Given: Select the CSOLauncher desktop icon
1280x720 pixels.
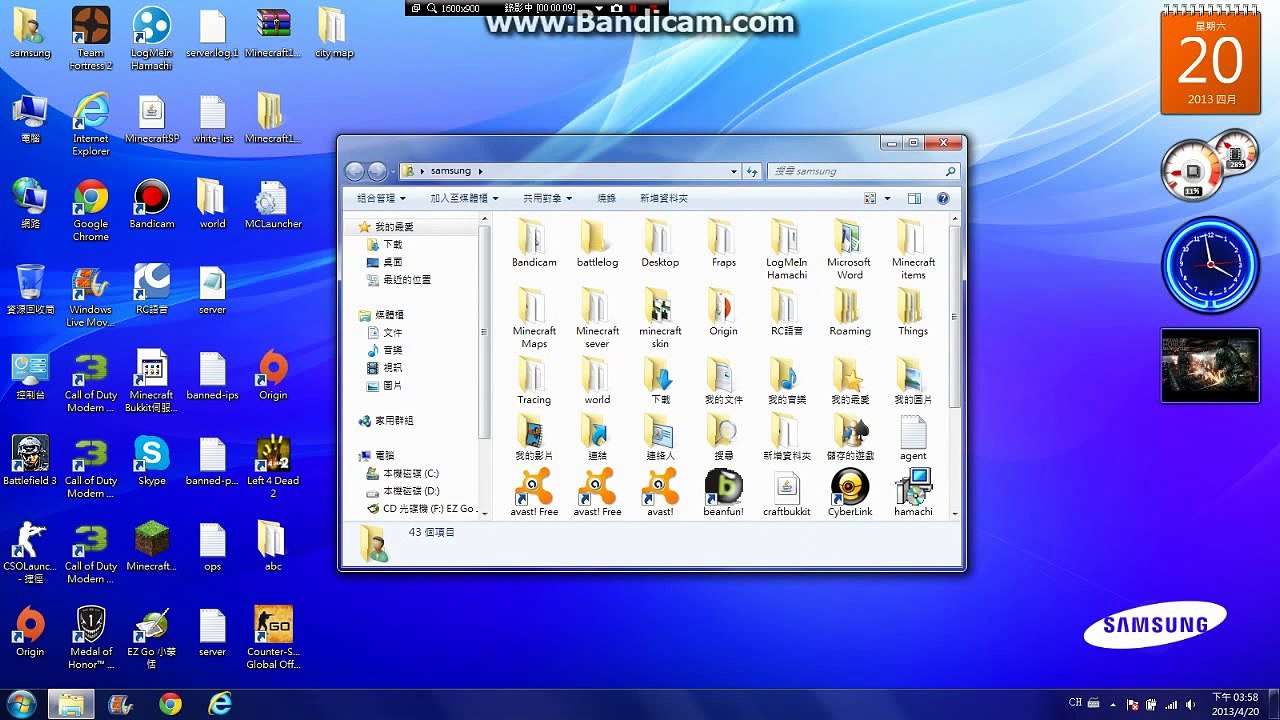Looking at the screenshot, I should click(x=30, y=552).
